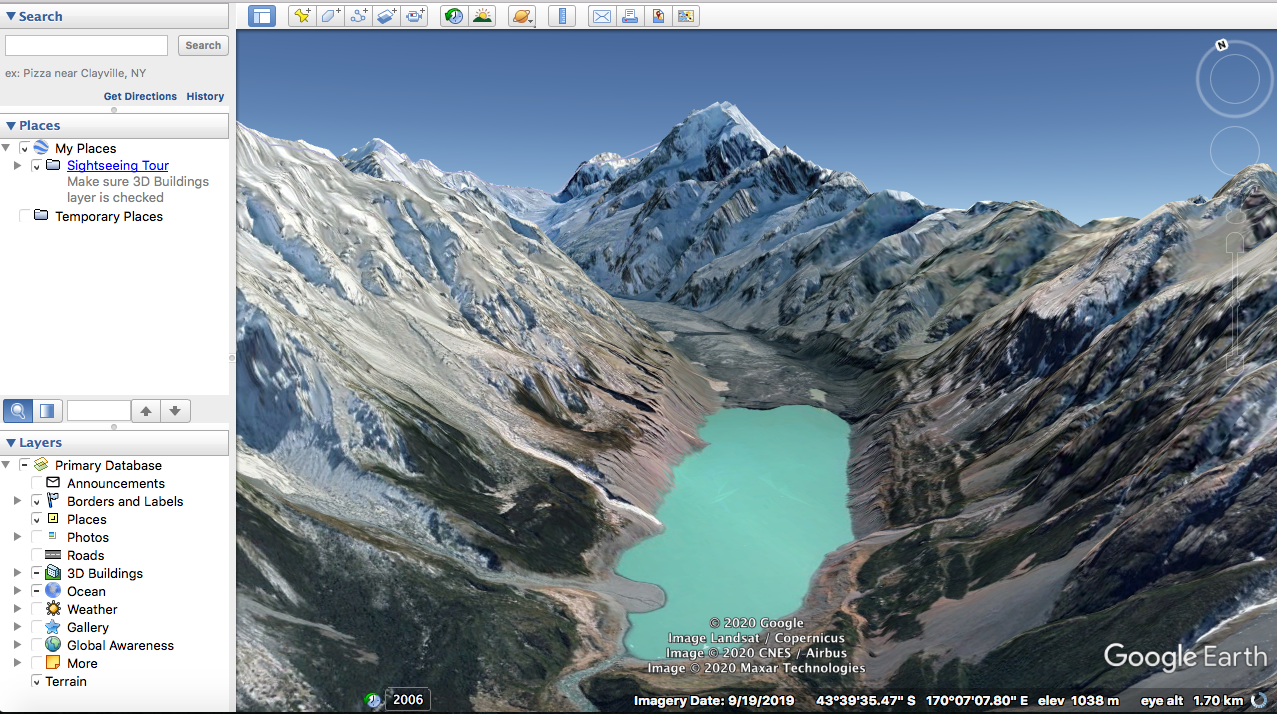
Task: Uncheck the Terrain layer
Action: tap(38, 681)
